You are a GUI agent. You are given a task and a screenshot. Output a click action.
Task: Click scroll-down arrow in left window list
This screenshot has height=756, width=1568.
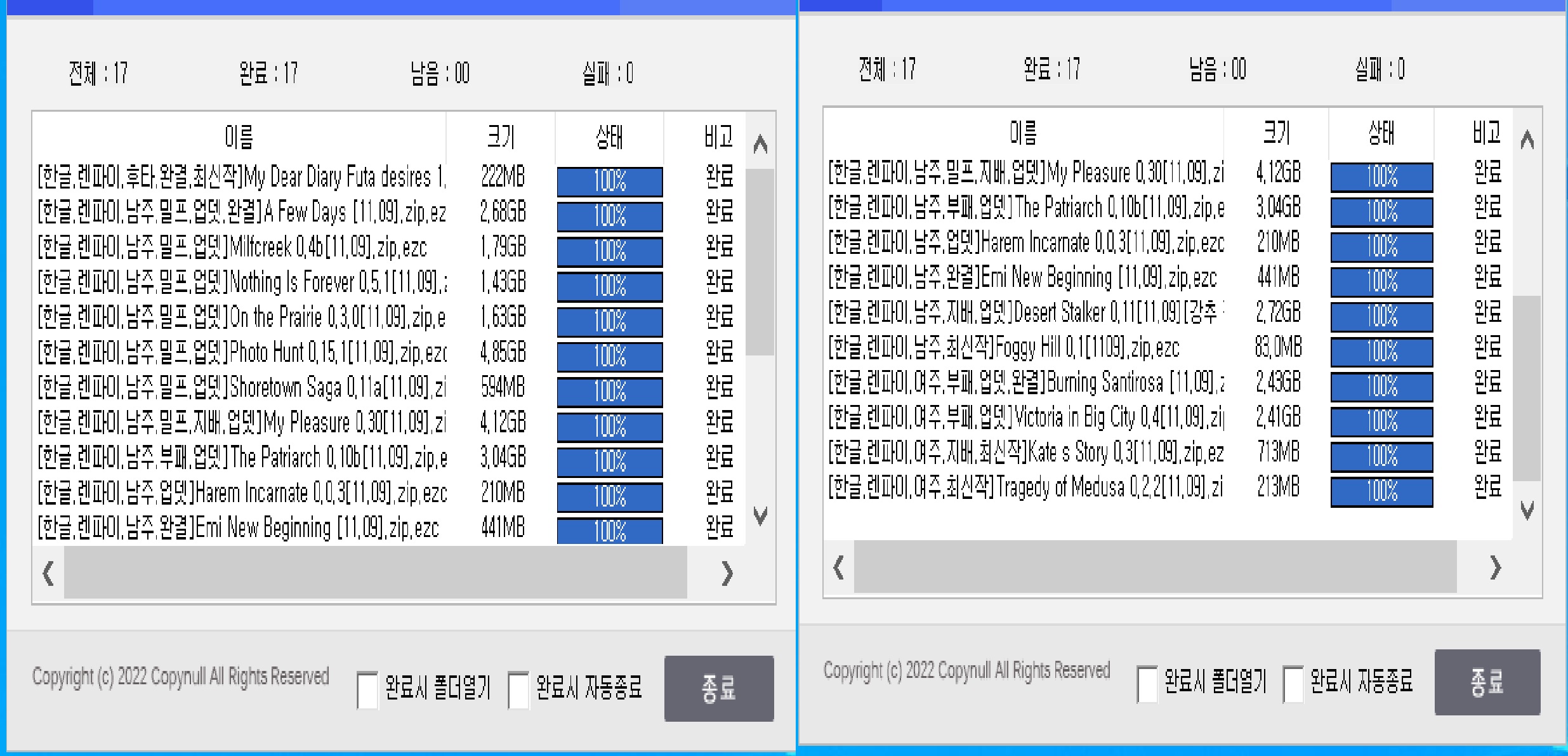pos(760,515)
